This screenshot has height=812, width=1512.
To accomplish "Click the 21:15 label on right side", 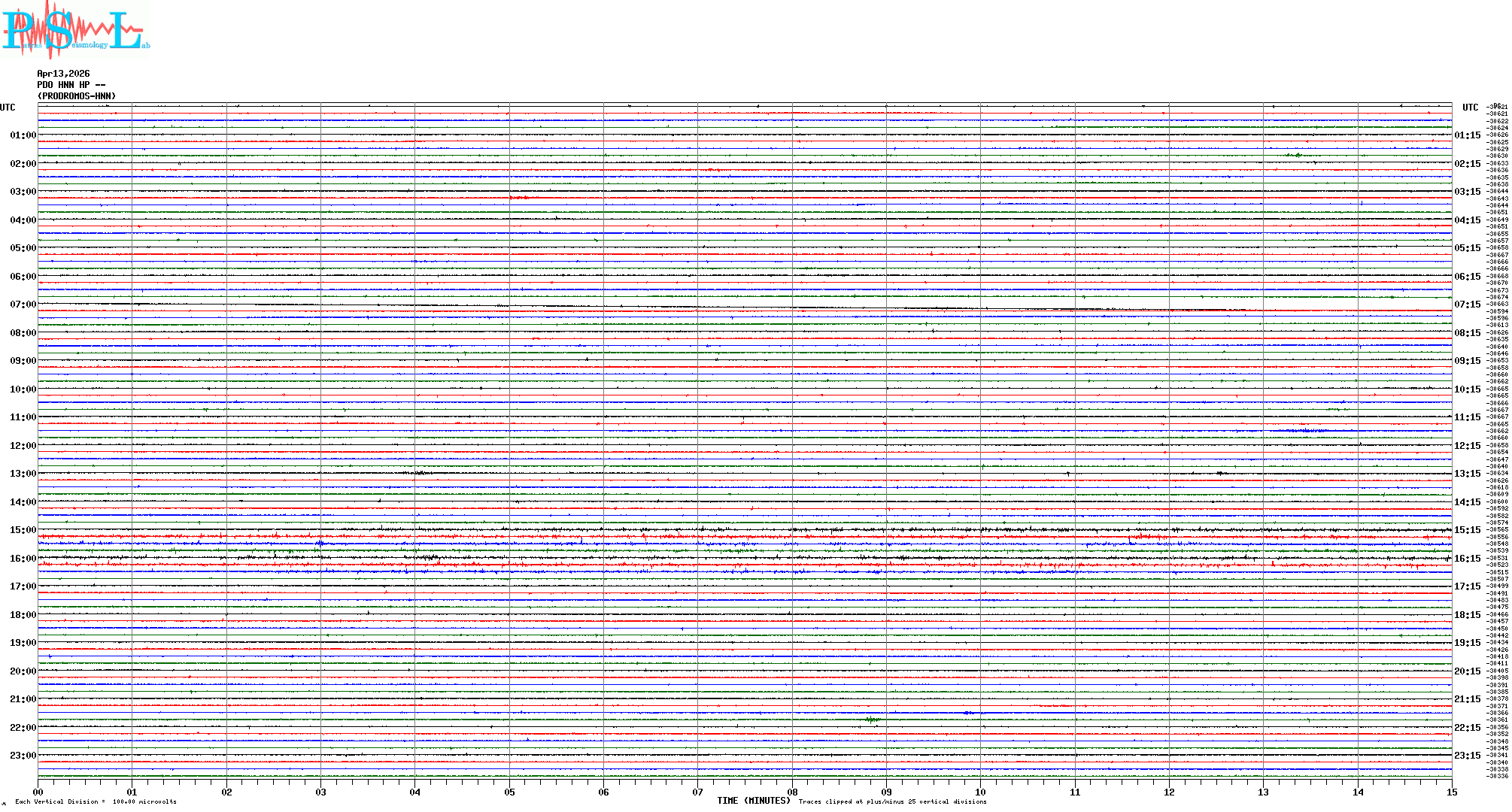I will click(x=1467, y=699).
